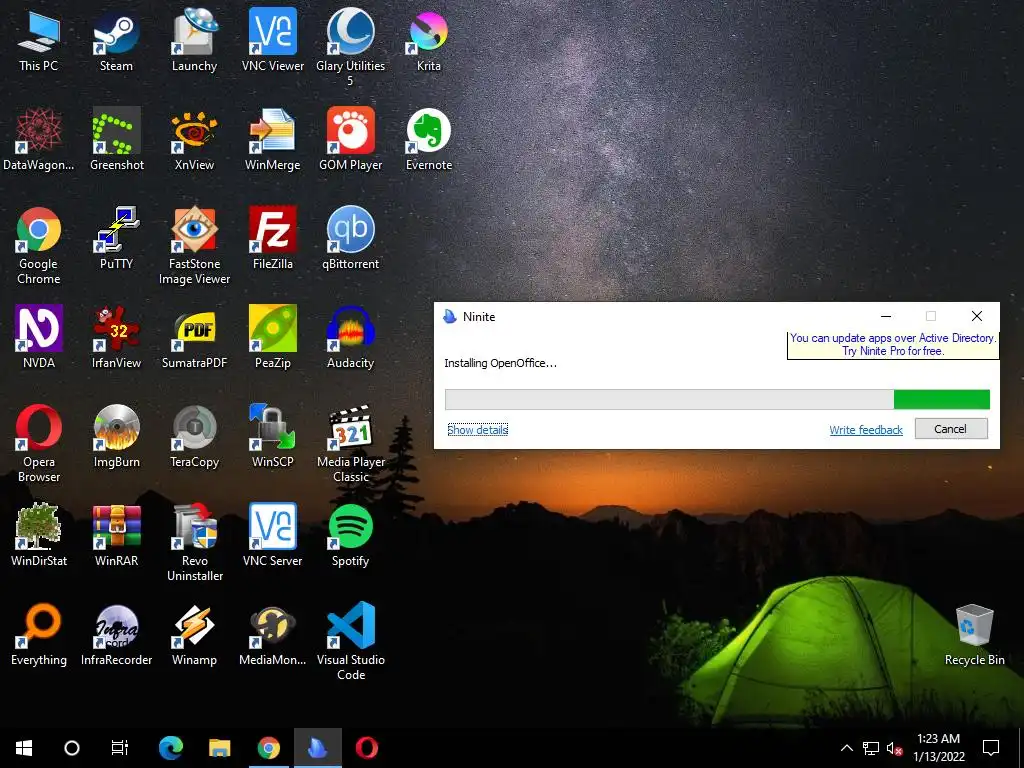Screen dimensions: 1024x768
Task: Click the Glary Utilities 5 icon
Action: pos(351,46)
